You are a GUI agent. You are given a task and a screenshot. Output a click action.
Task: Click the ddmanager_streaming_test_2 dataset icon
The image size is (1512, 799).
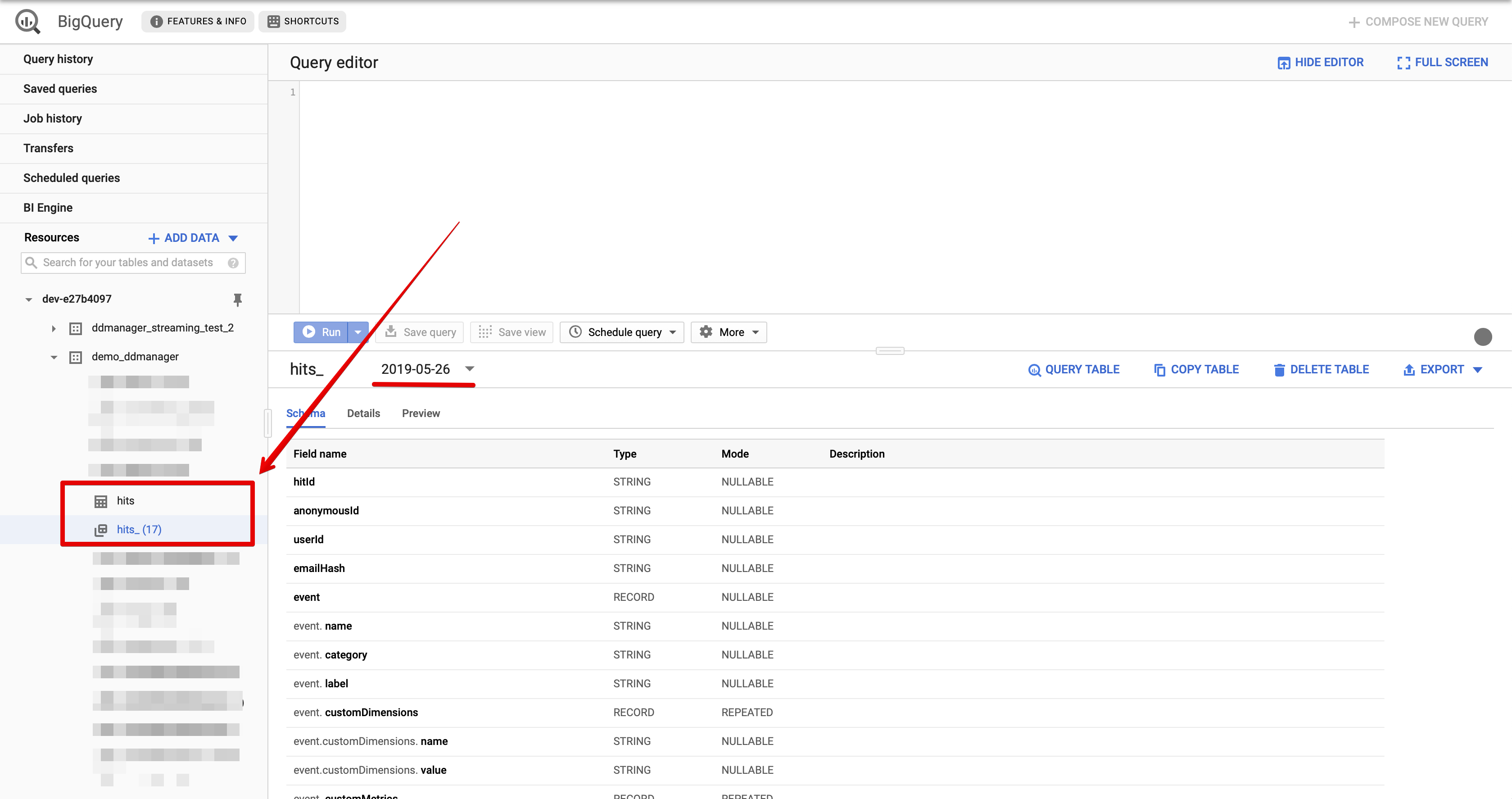(x=76, y=329)
